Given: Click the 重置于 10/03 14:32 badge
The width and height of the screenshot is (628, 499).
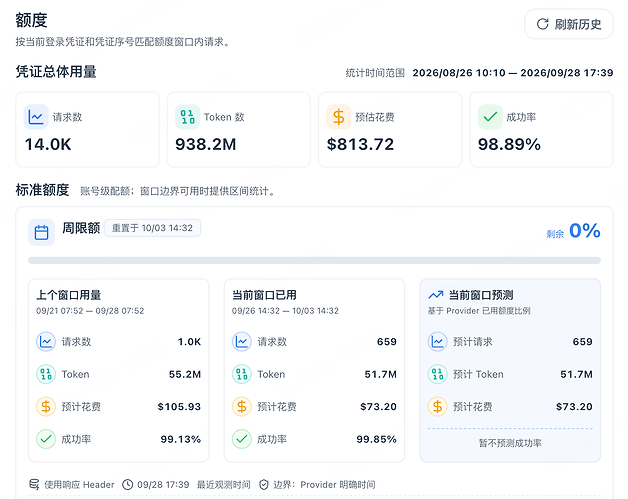Looking at the screenshot, I should [152, 228].
